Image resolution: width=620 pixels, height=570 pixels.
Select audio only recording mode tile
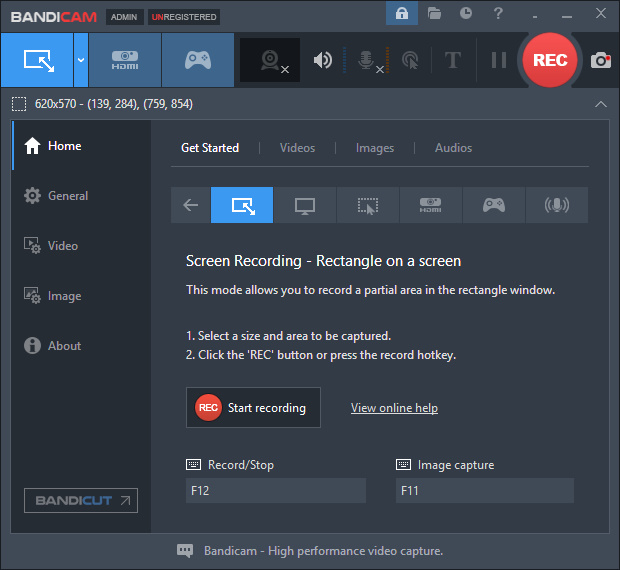pyautogui.click(x=557, y=205)
